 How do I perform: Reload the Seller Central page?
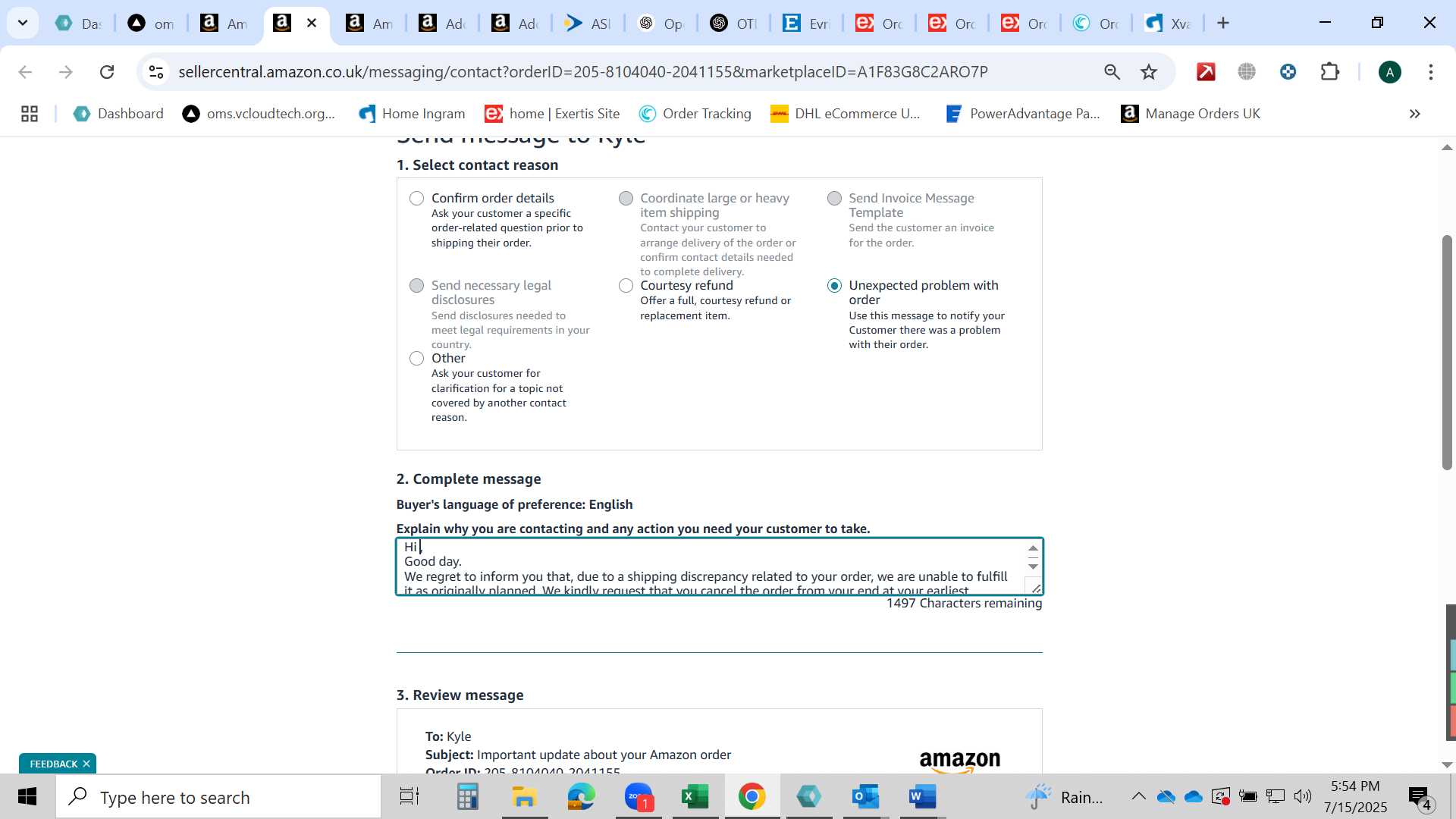(107, 72)
